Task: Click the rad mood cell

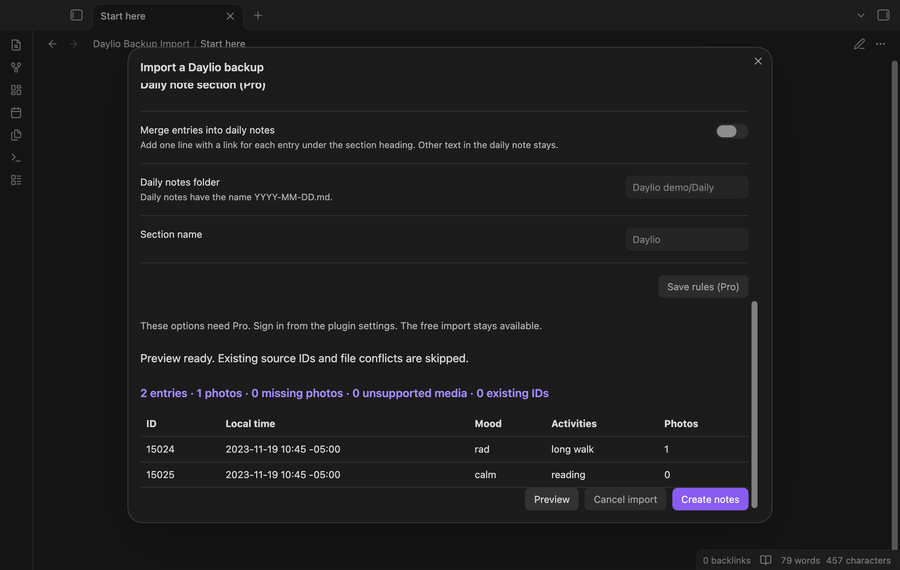Action: (482, 449)
